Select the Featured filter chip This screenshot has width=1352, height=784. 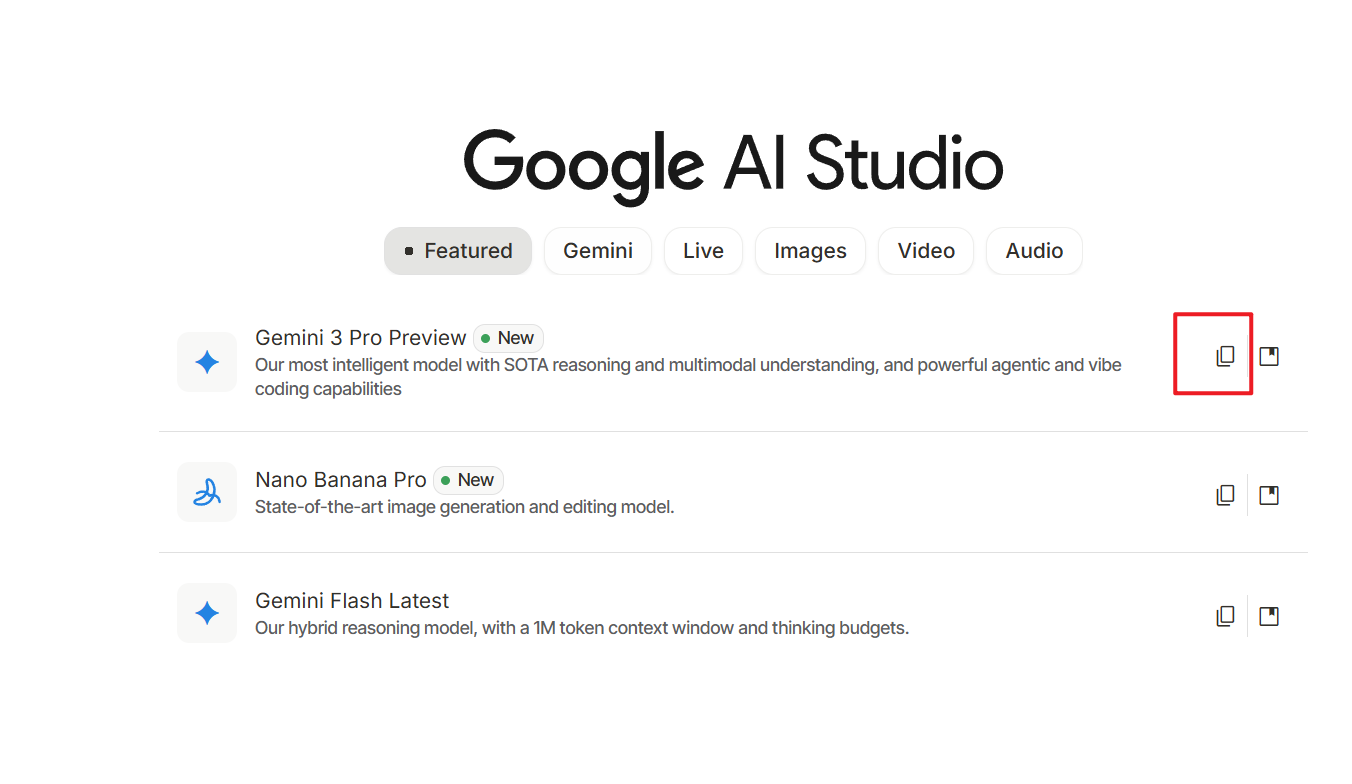pyautogui.click(x=457, y=251)
